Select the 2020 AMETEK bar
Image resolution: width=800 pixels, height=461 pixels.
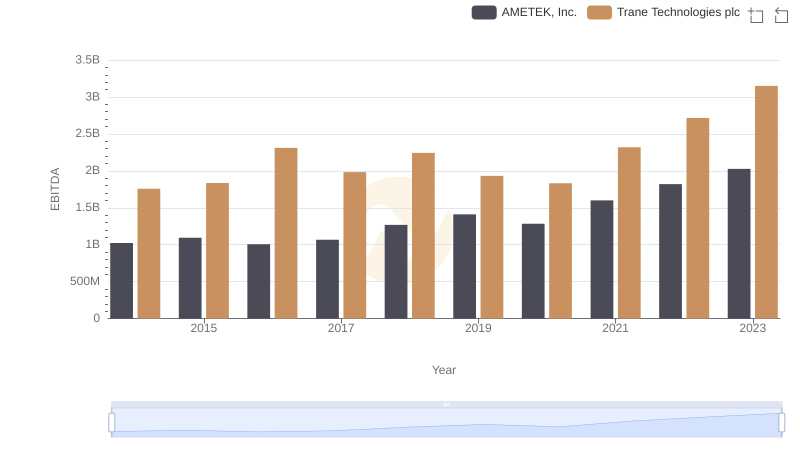[x=533, y=271]
